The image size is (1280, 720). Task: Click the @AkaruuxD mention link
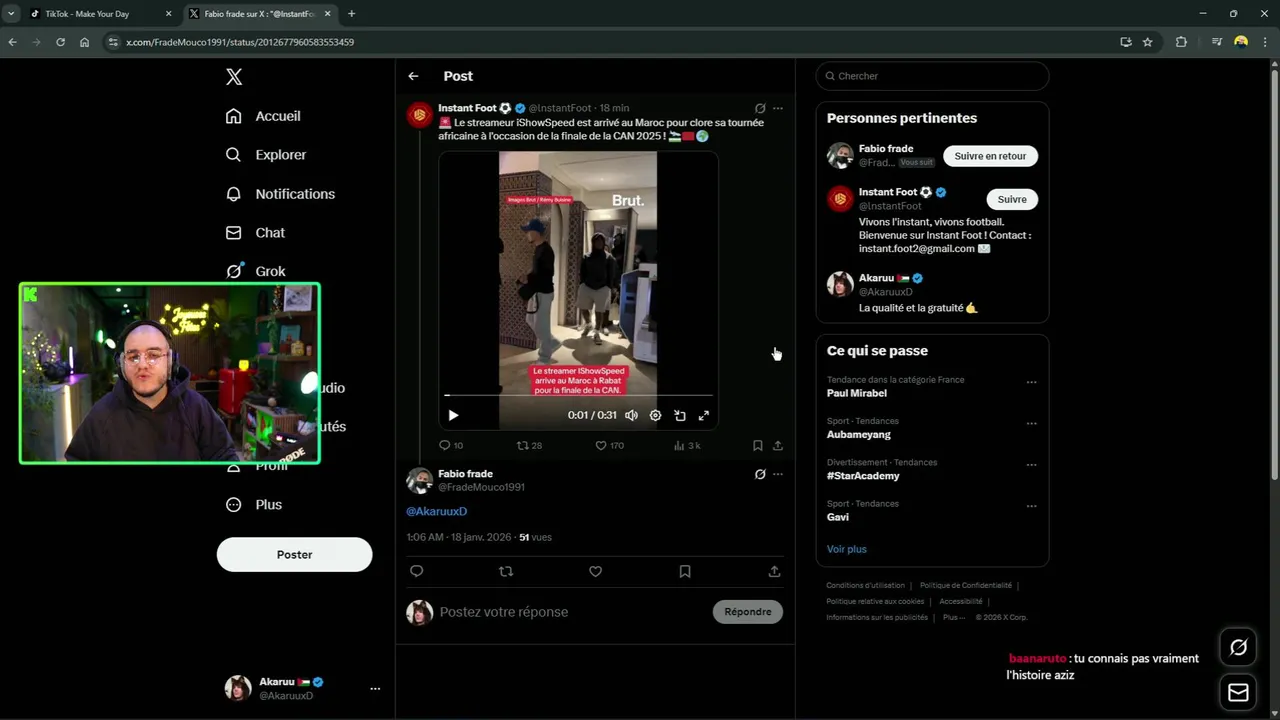[436, 511]
